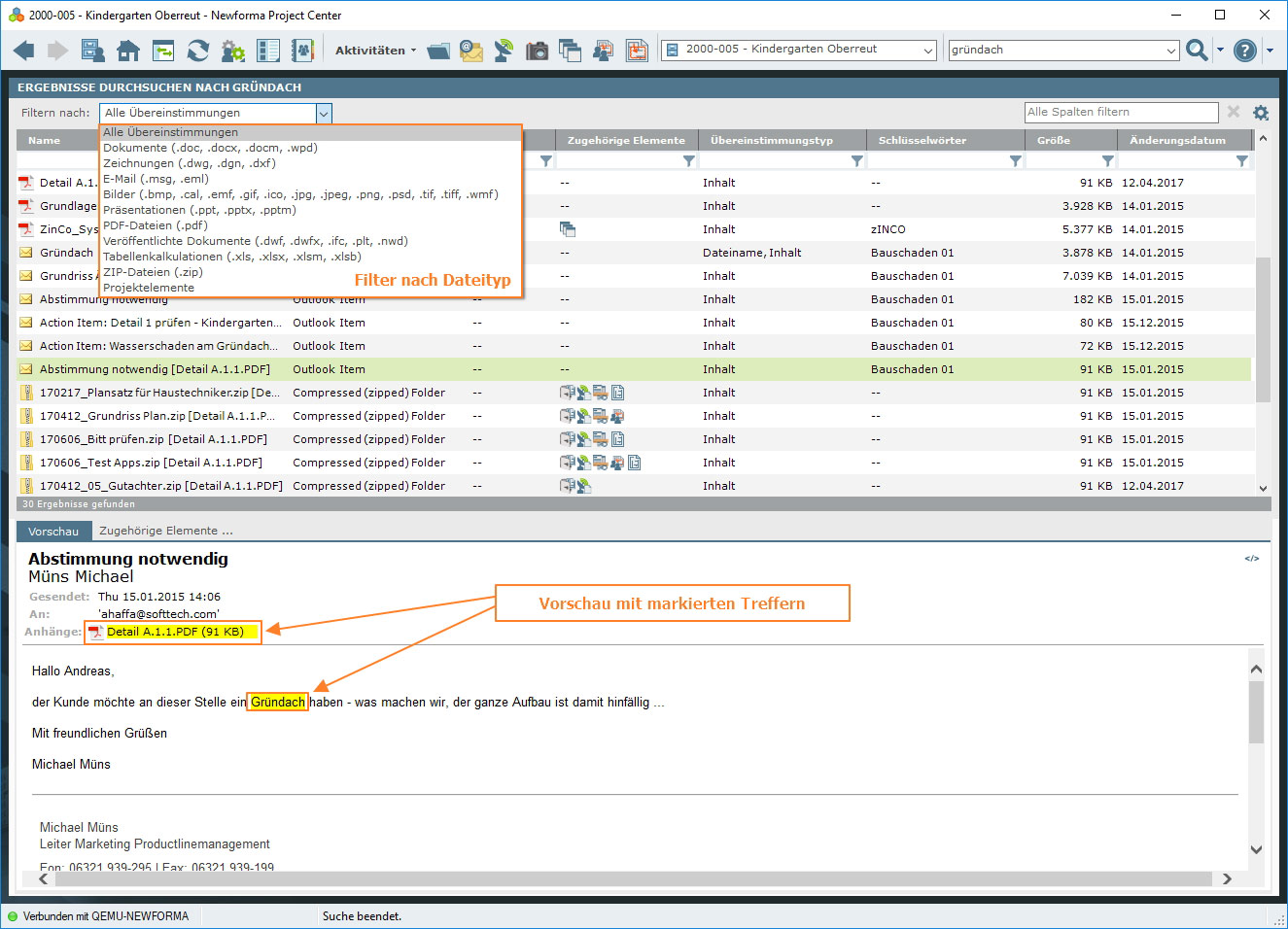Open administration gear with person icon

[233, 51]
